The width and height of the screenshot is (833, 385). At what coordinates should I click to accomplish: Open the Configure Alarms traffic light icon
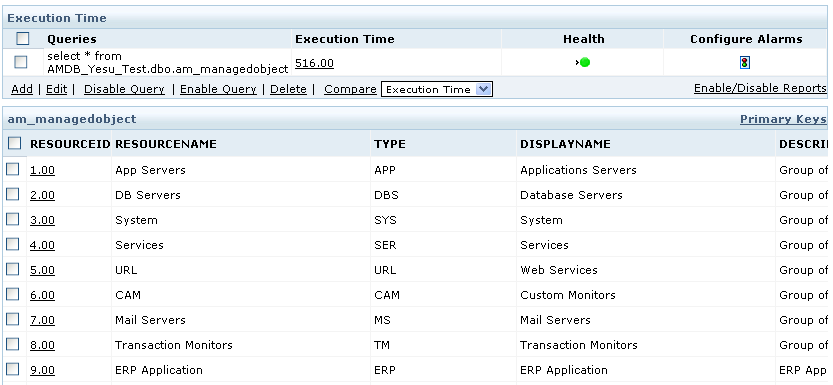[x=744, y=63]
